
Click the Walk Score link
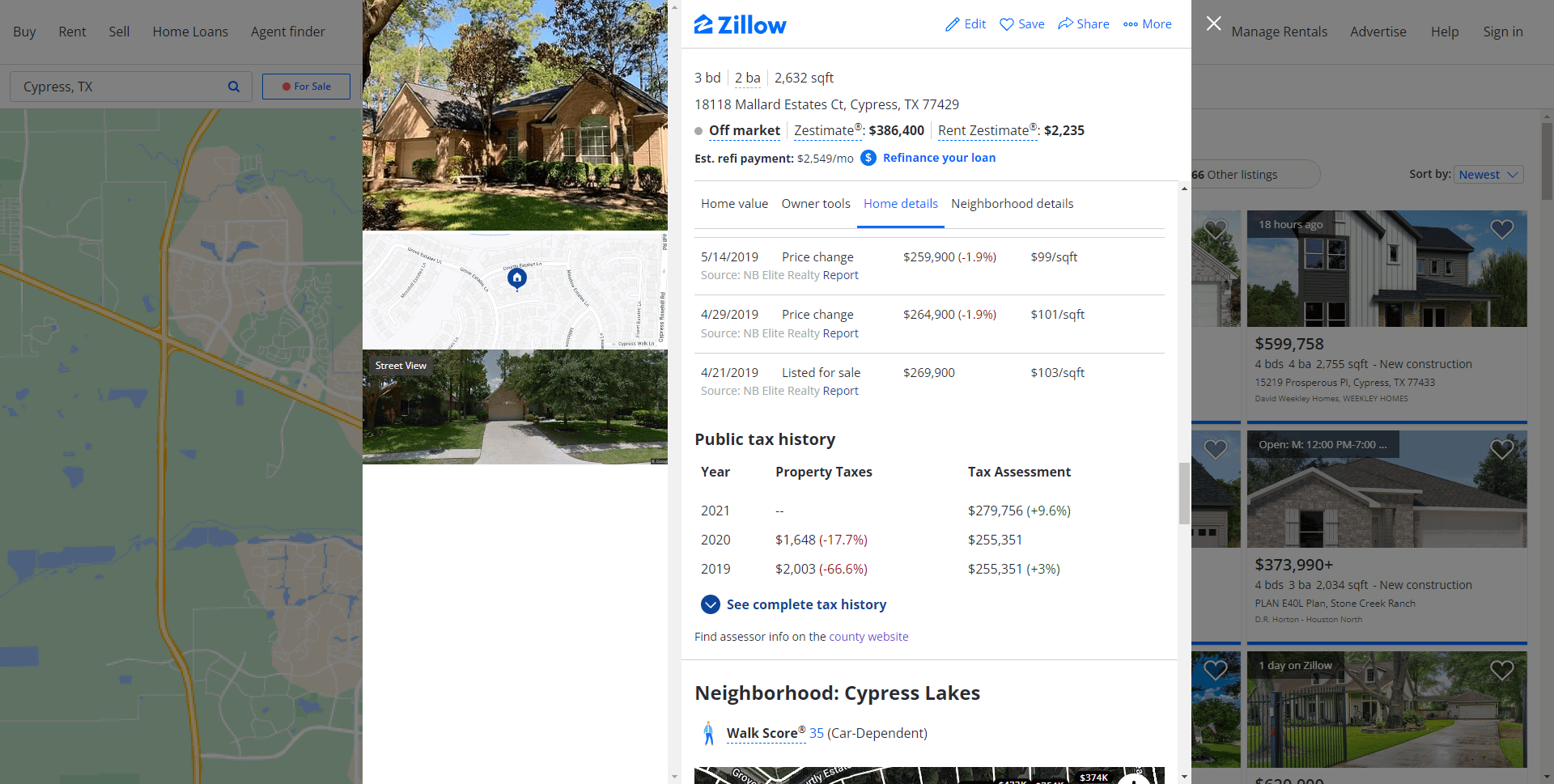[x=766, y=733]
